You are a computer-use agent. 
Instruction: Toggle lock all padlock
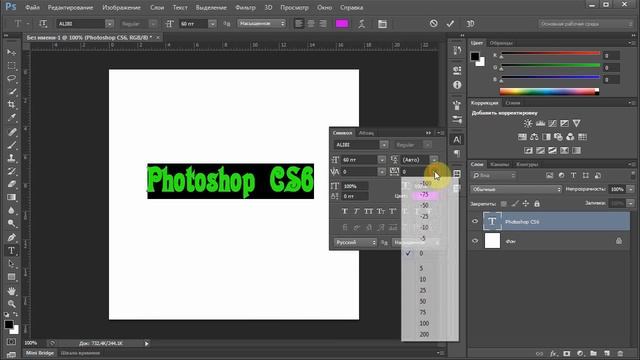(537, 203)
